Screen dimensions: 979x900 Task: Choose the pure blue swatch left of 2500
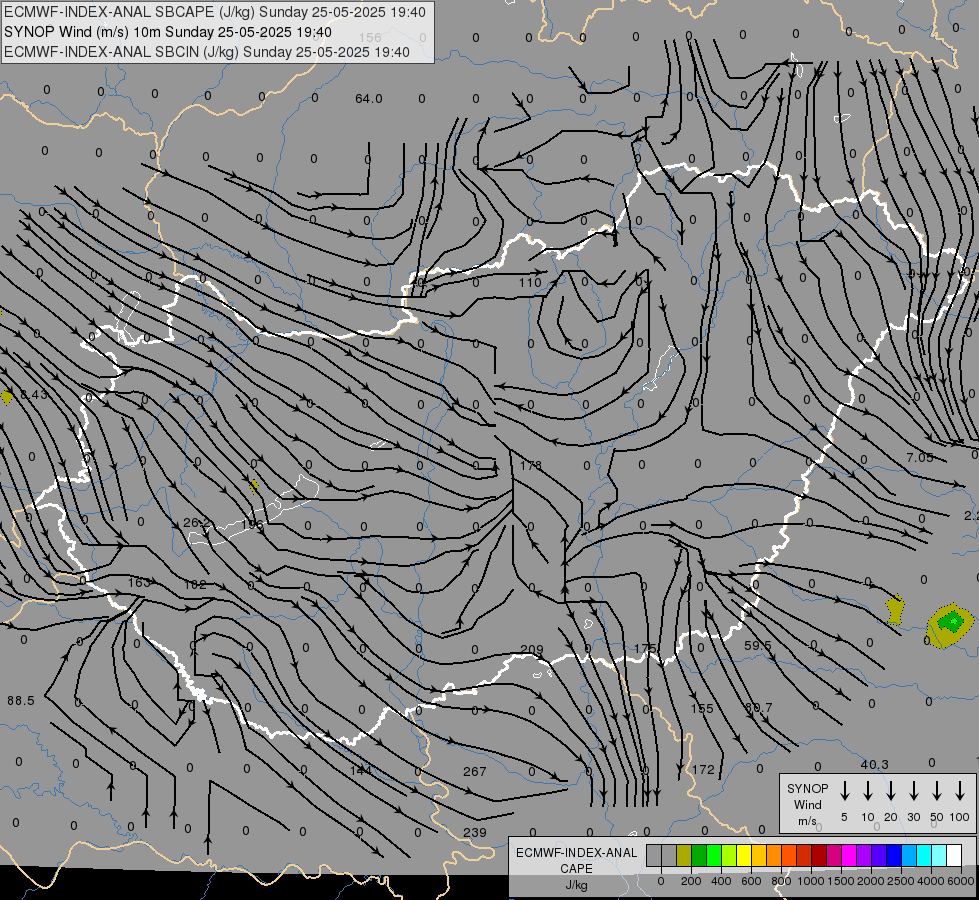click(x=893, y=855)
